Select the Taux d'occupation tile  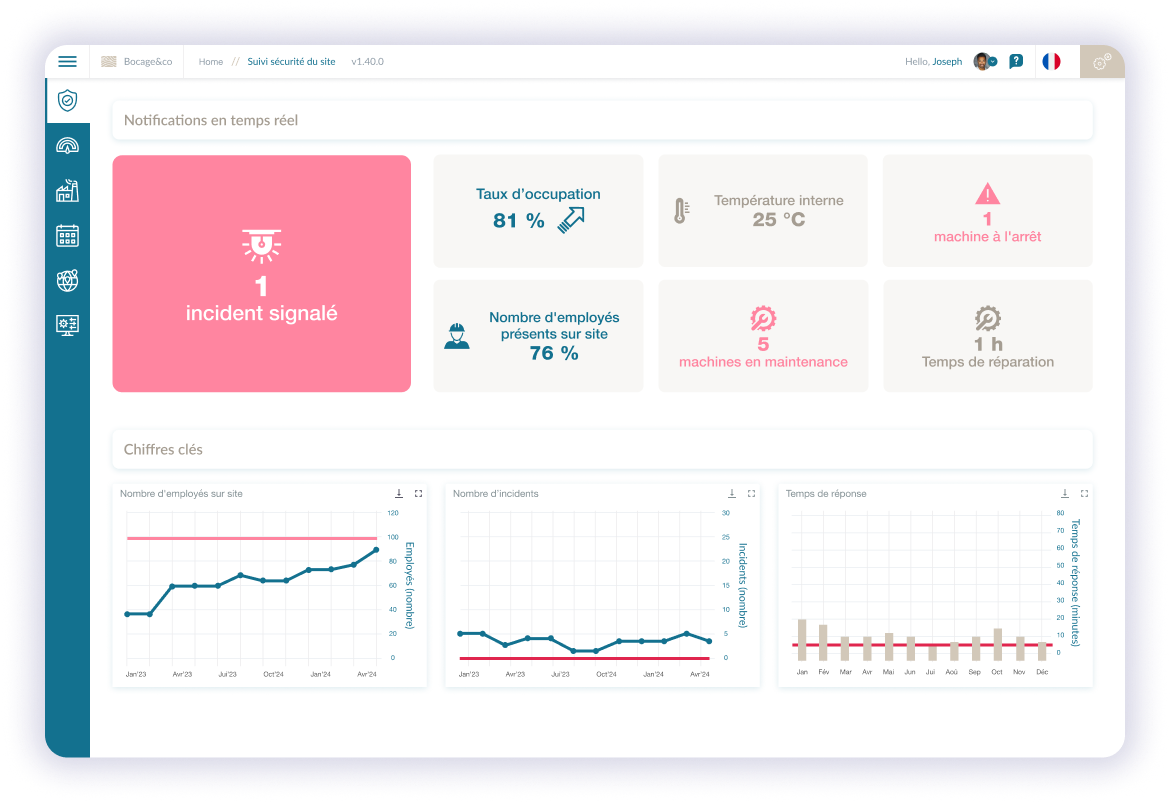538,211
